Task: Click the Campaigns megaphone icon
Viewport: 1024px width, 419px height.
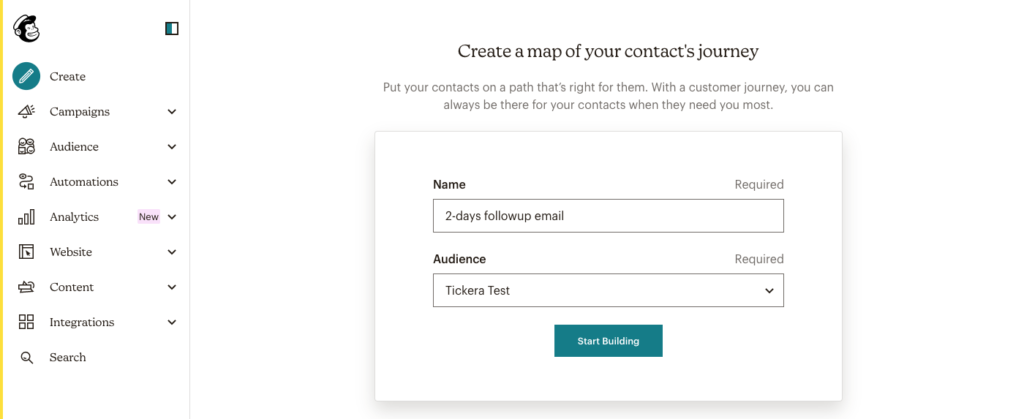Action: click(26, 112)
